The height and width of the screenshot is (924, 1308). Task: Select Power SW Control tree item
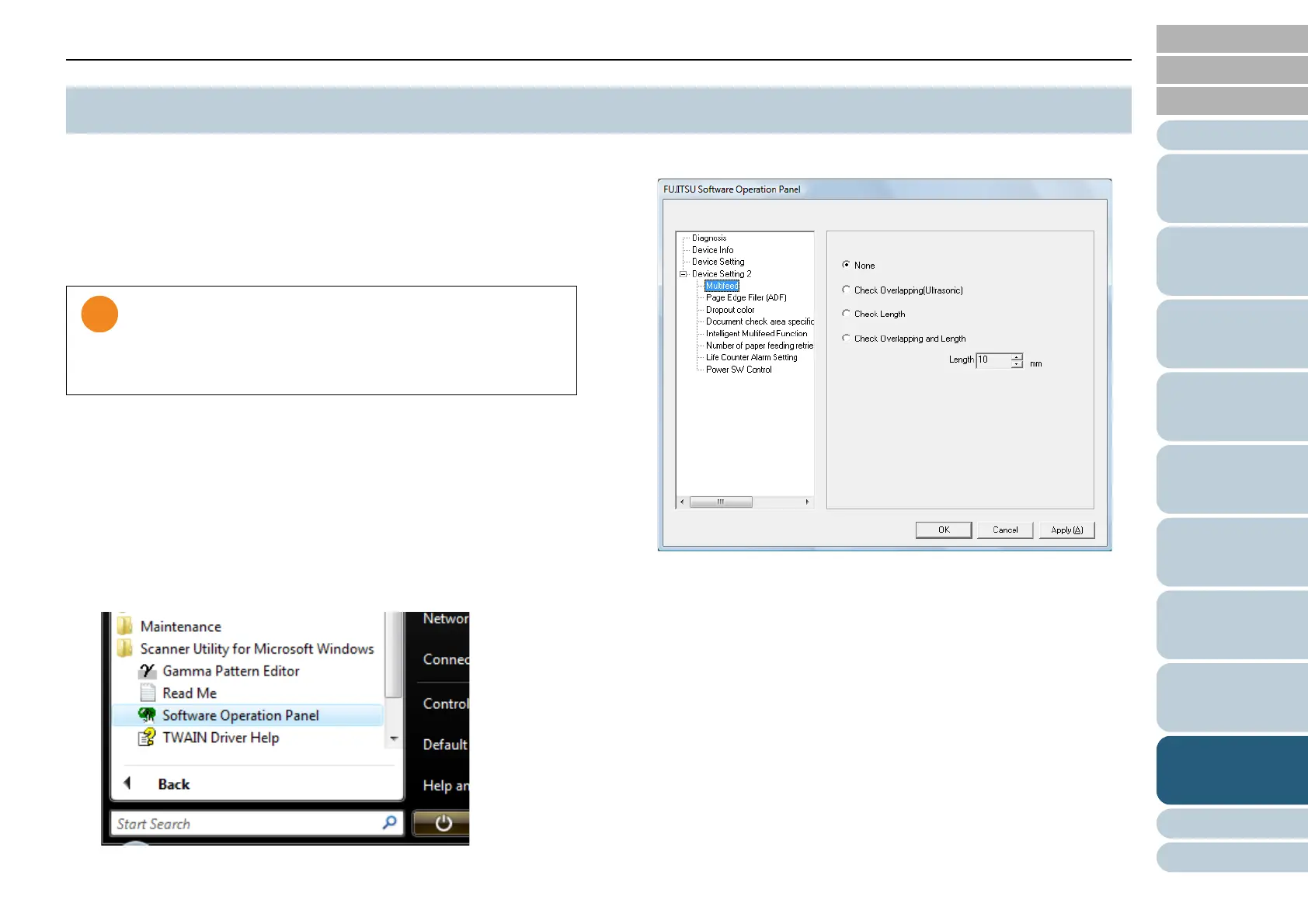coord(739,370)
